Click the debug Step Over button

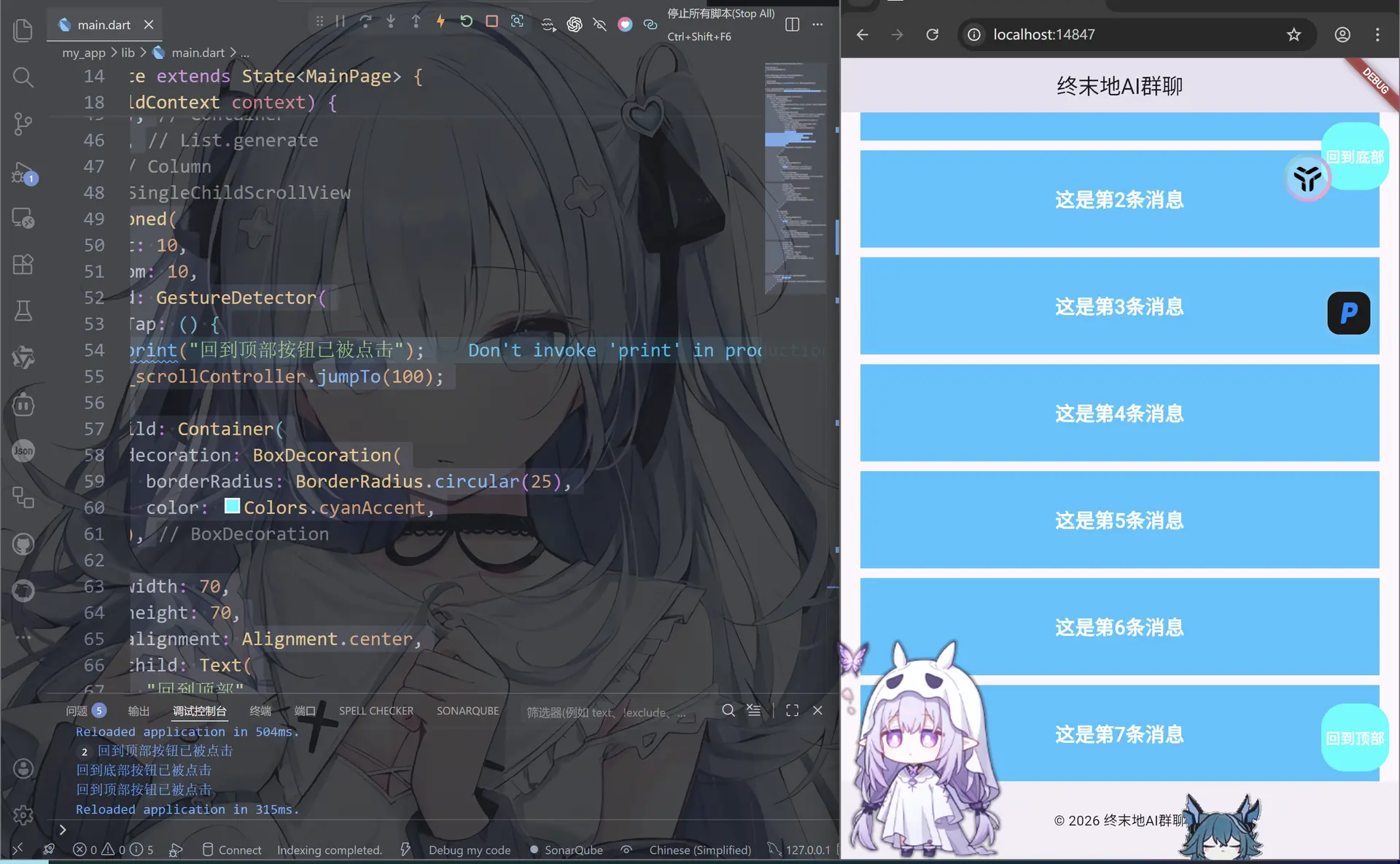point(365,21)
